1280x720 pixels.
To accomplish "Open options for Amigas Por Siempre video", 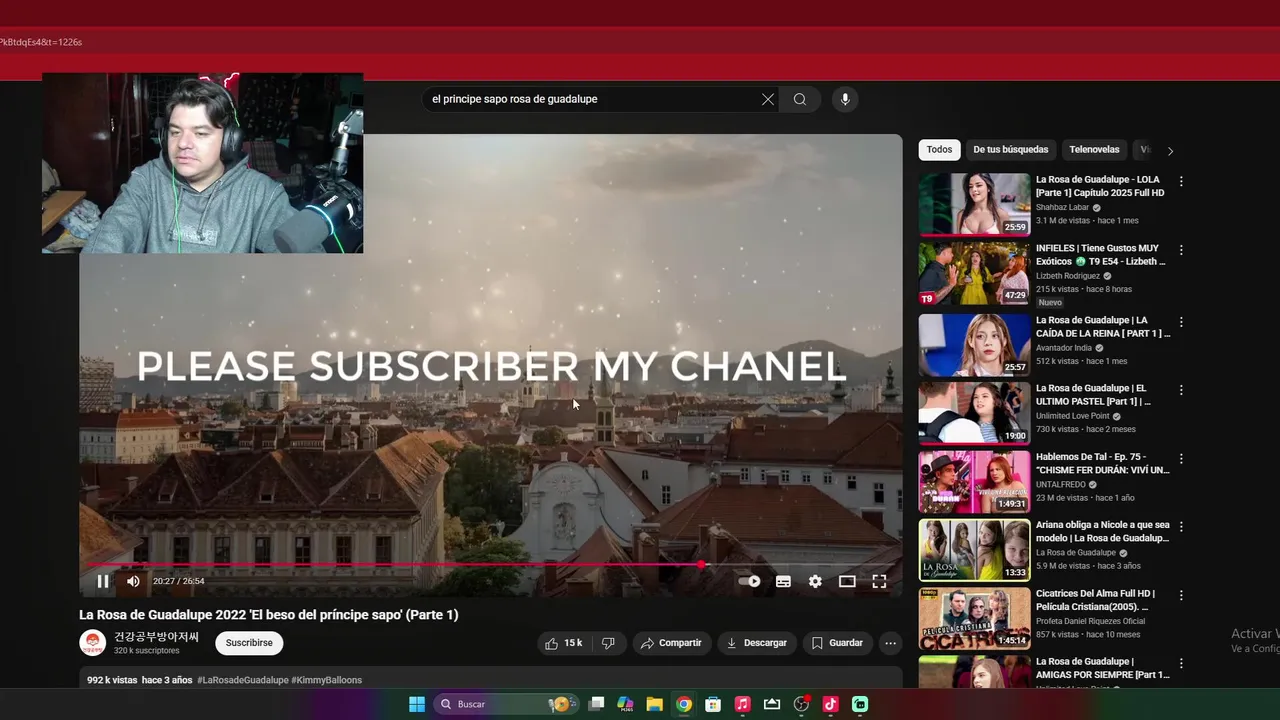I will [x=1181, y=664].
